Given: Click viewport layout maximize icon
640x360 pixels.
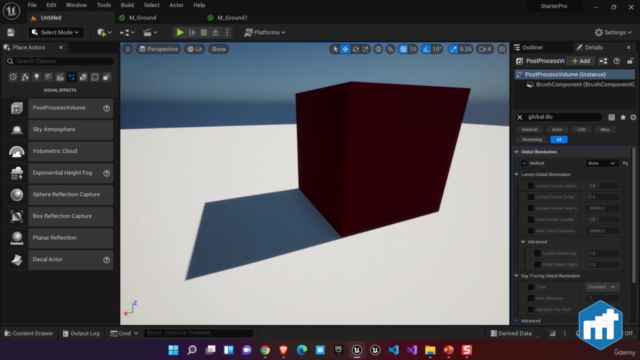Looking at the screenshot, I should pos(502,49).
